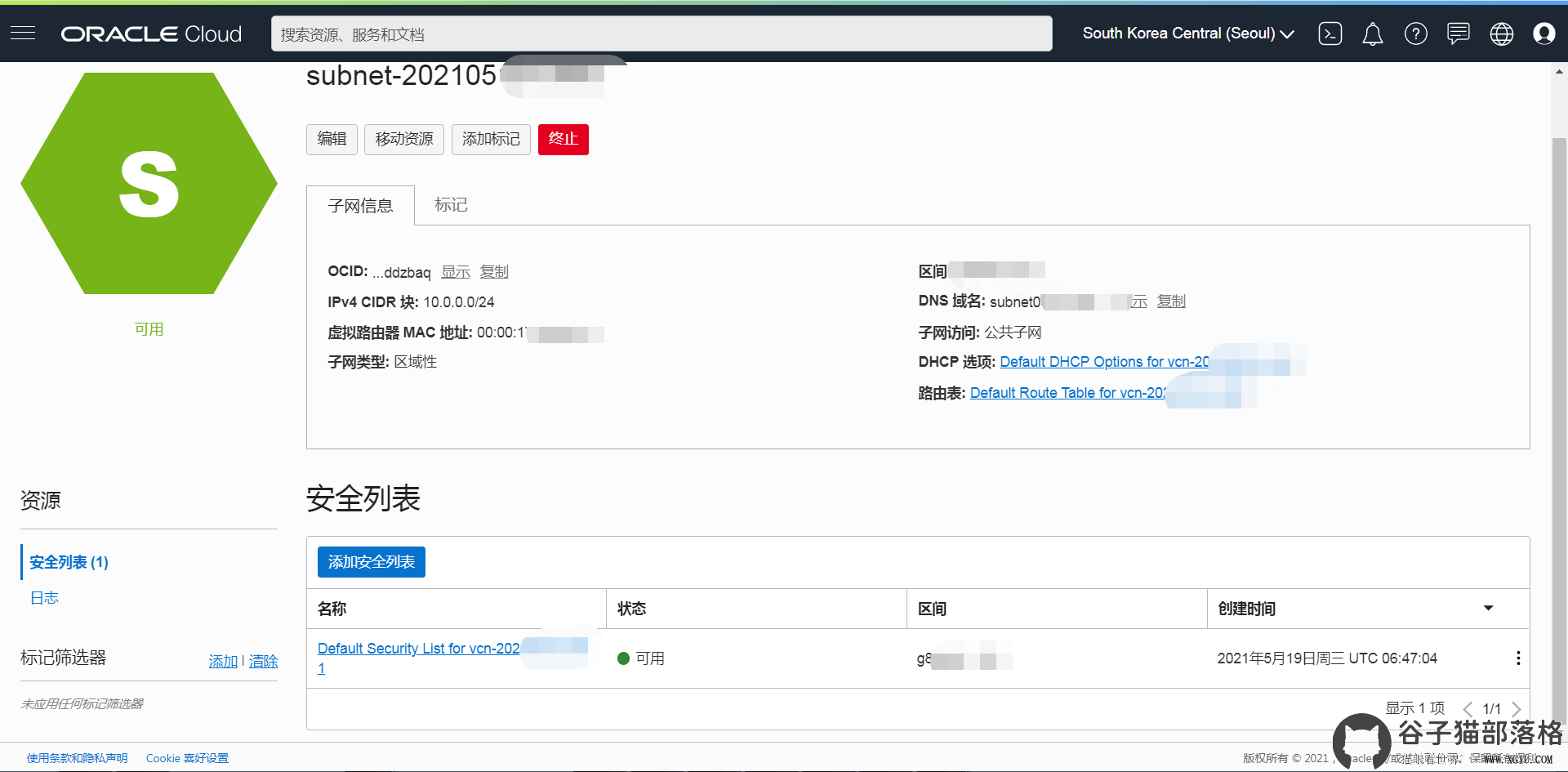Image resolution: width=1568 pixels, height=772 pixels.
Task: Click 清除 under tag filters
Action: (263, 661)
